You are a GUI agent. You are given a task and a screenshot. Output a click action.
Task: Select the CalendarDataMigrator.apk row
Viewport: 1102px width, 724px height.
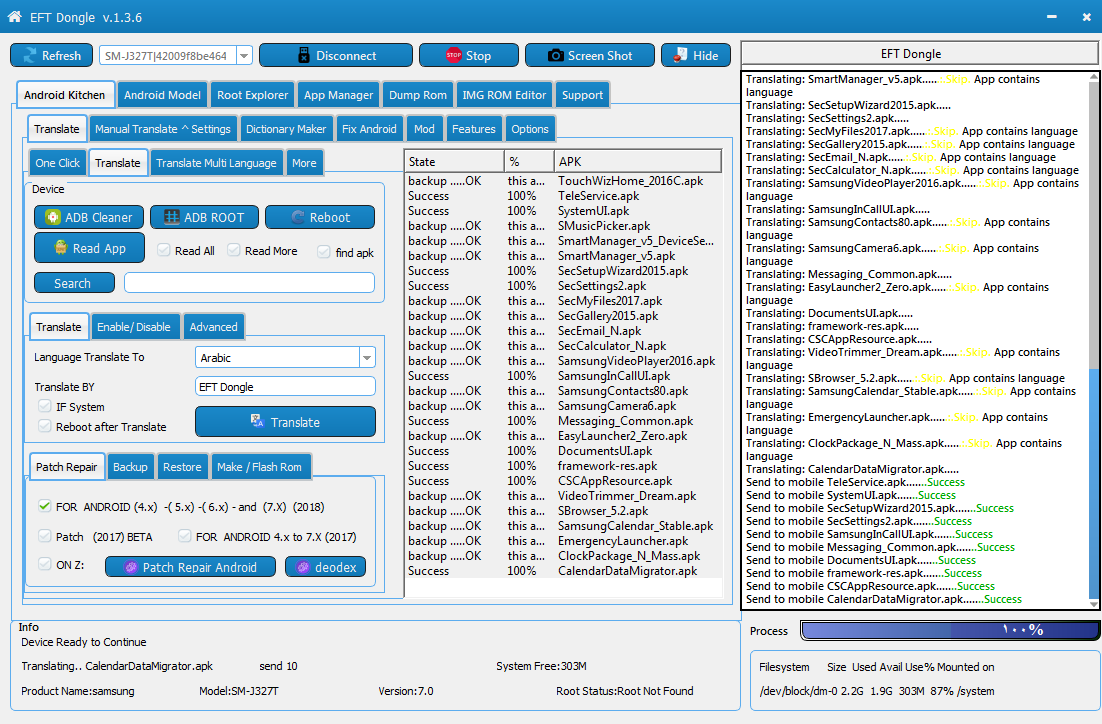(x=564, y=571)
